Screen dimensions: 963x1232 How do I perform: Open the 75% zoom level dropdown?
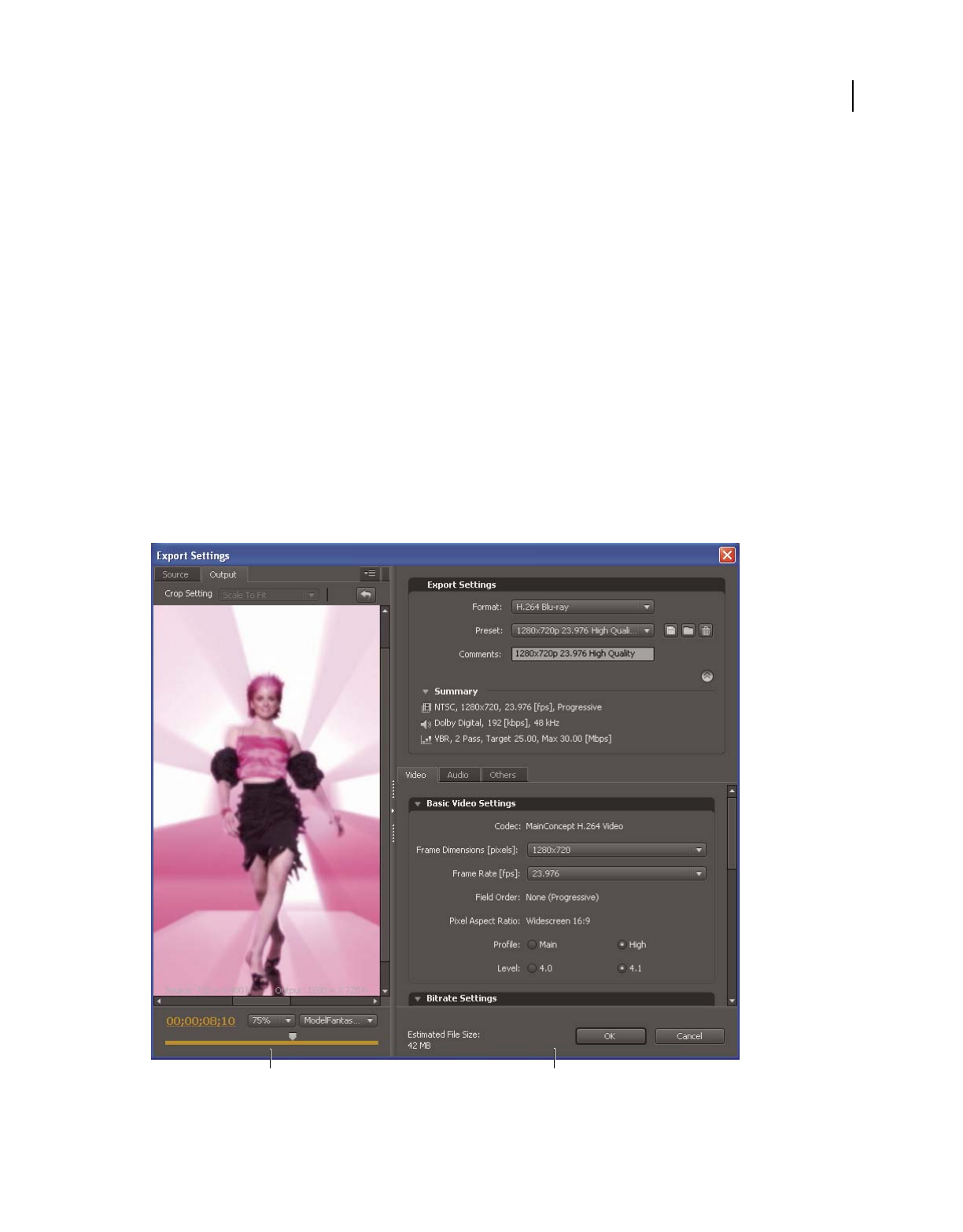[x=271, y=1020]
